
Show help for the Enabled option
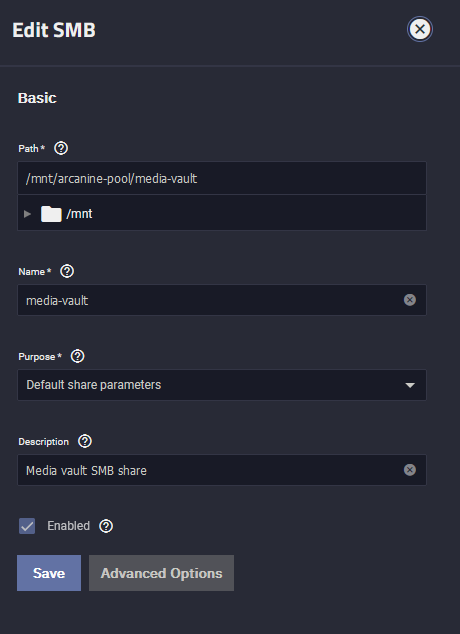point(106,526)
